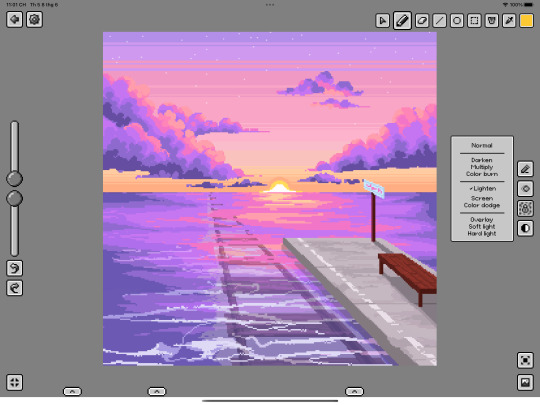
Task: Open the settings gear
Action: coord(34,19)
